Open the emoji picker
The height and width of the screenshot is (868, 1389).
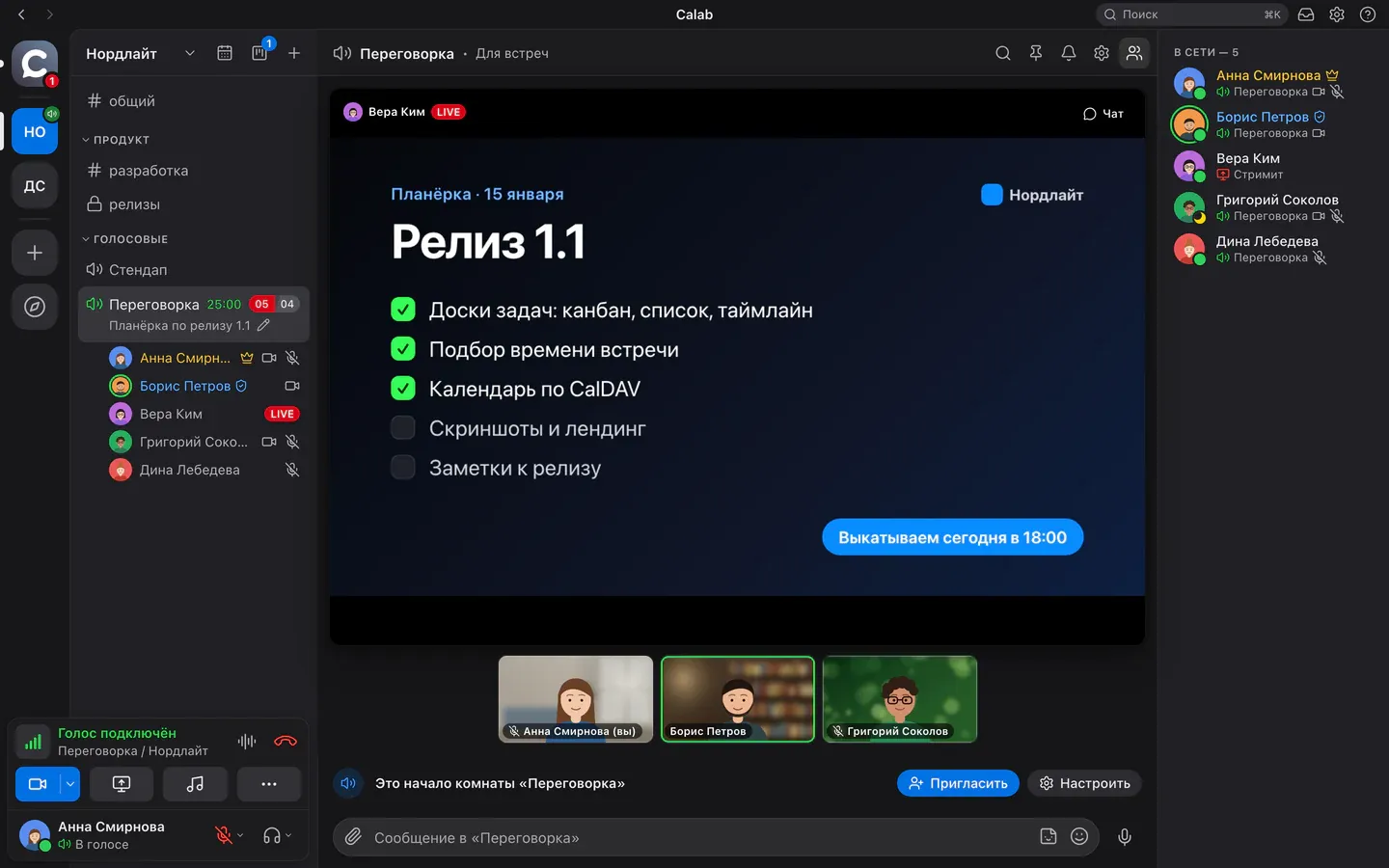coord(1079,837)
